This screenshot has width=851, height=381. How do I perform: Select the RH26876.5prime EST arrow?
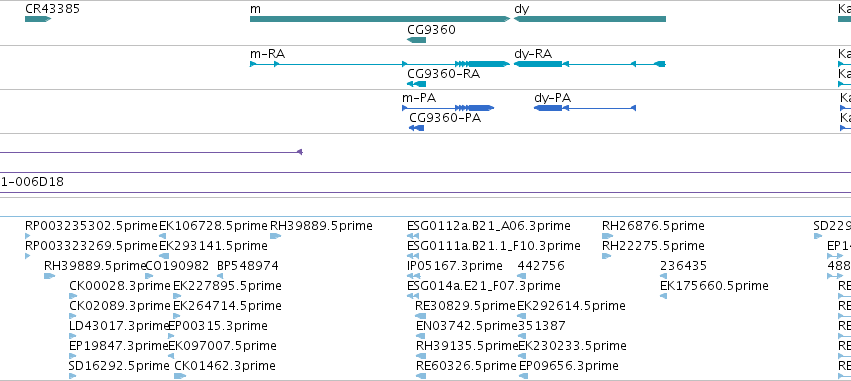(x=607, y=236)
